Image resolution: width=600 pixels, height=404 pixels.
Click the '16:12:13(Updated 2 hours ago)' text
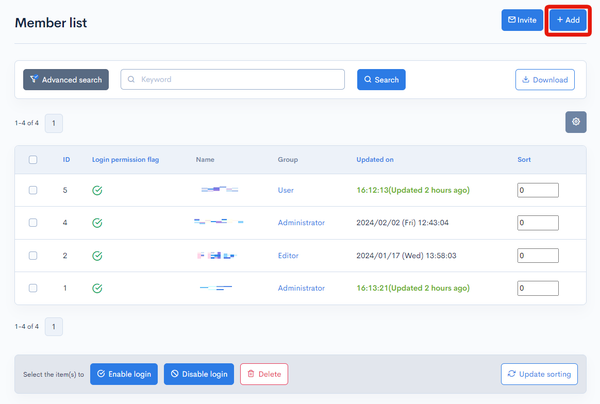tap(413, 190)
